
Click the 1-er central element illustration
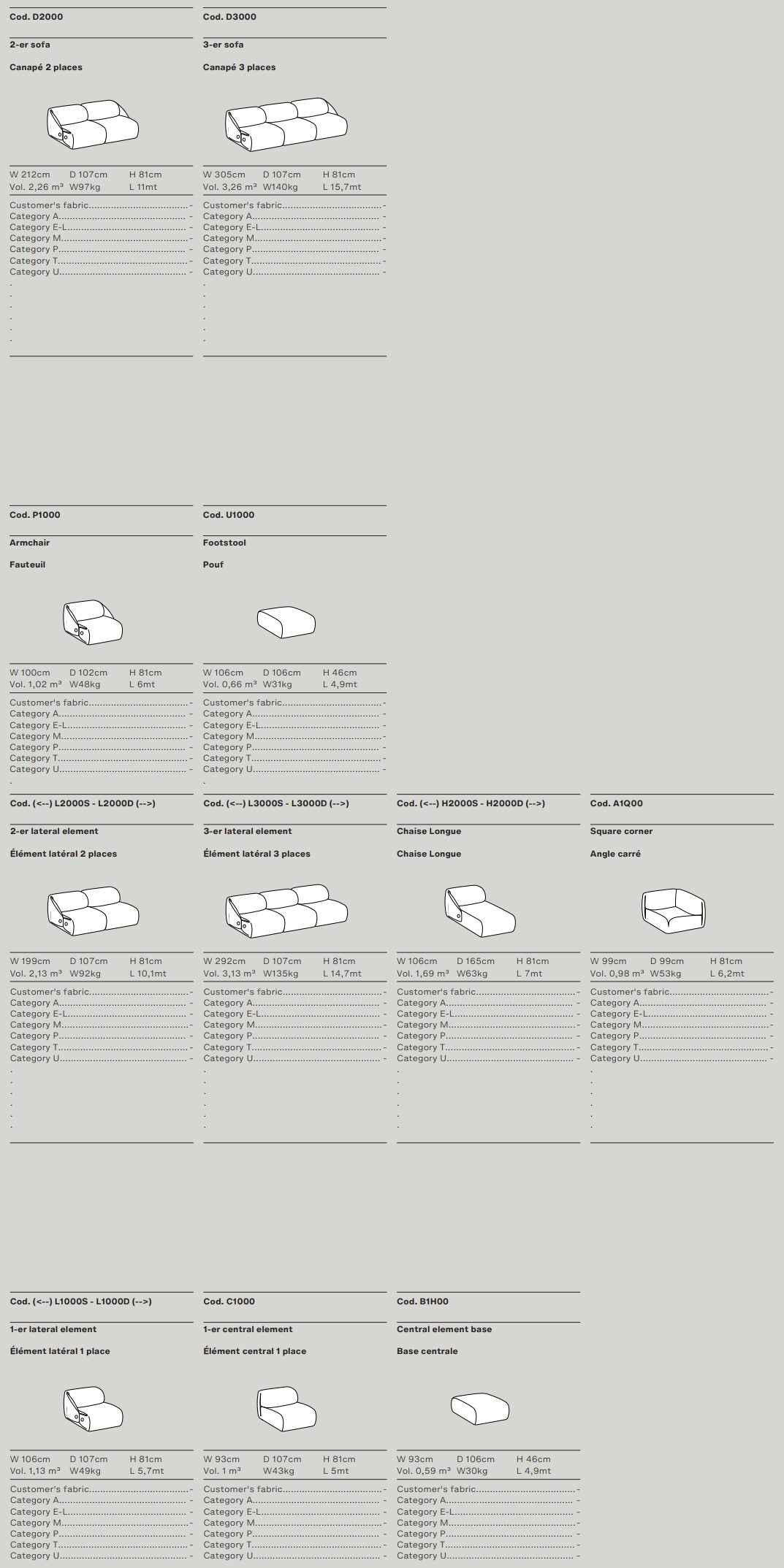(286, 1409)
